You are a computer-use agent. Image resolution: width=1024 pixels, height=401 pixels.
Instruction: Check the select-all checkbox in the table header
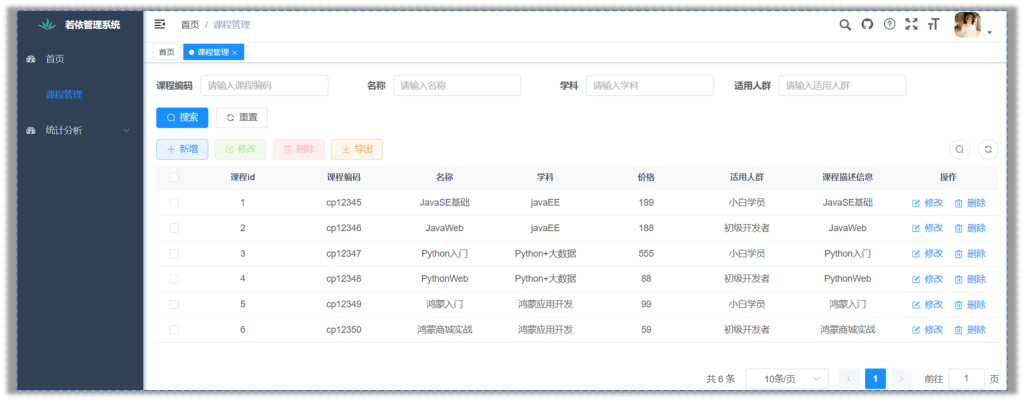[174, 177]
